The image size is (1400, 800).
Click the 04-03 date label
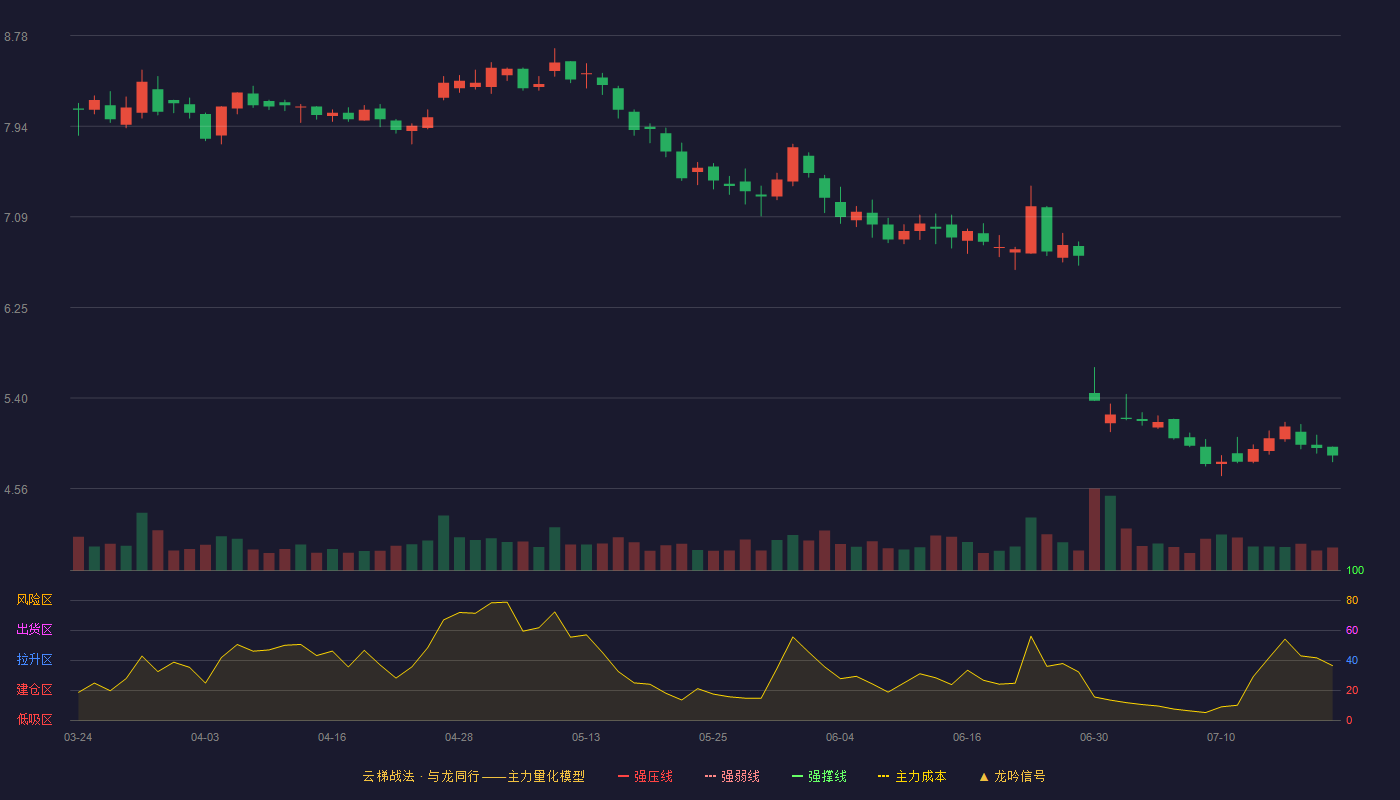tap(205, 737)
